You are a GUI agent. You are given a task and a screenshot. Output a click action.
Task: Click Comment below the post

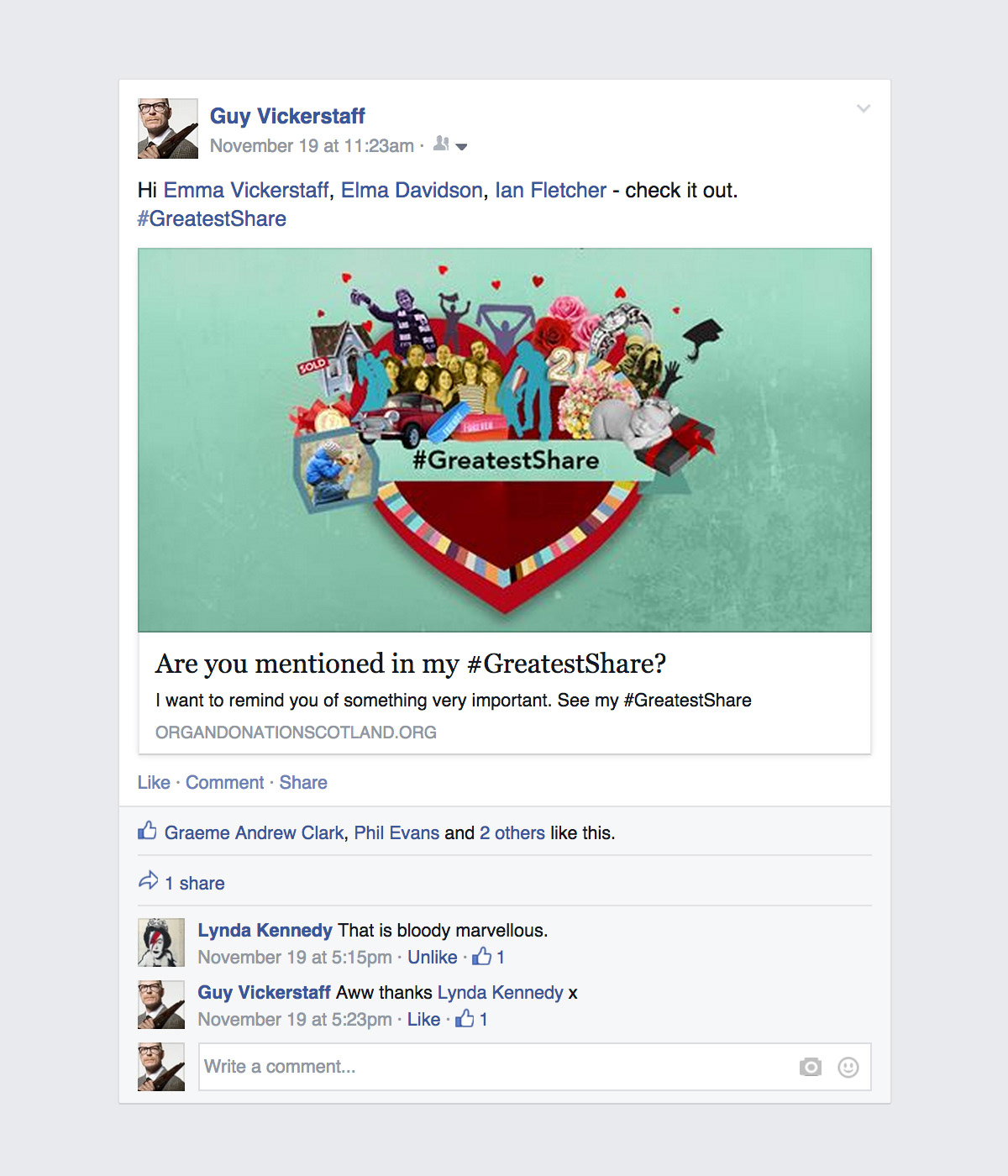pos(224,782)
